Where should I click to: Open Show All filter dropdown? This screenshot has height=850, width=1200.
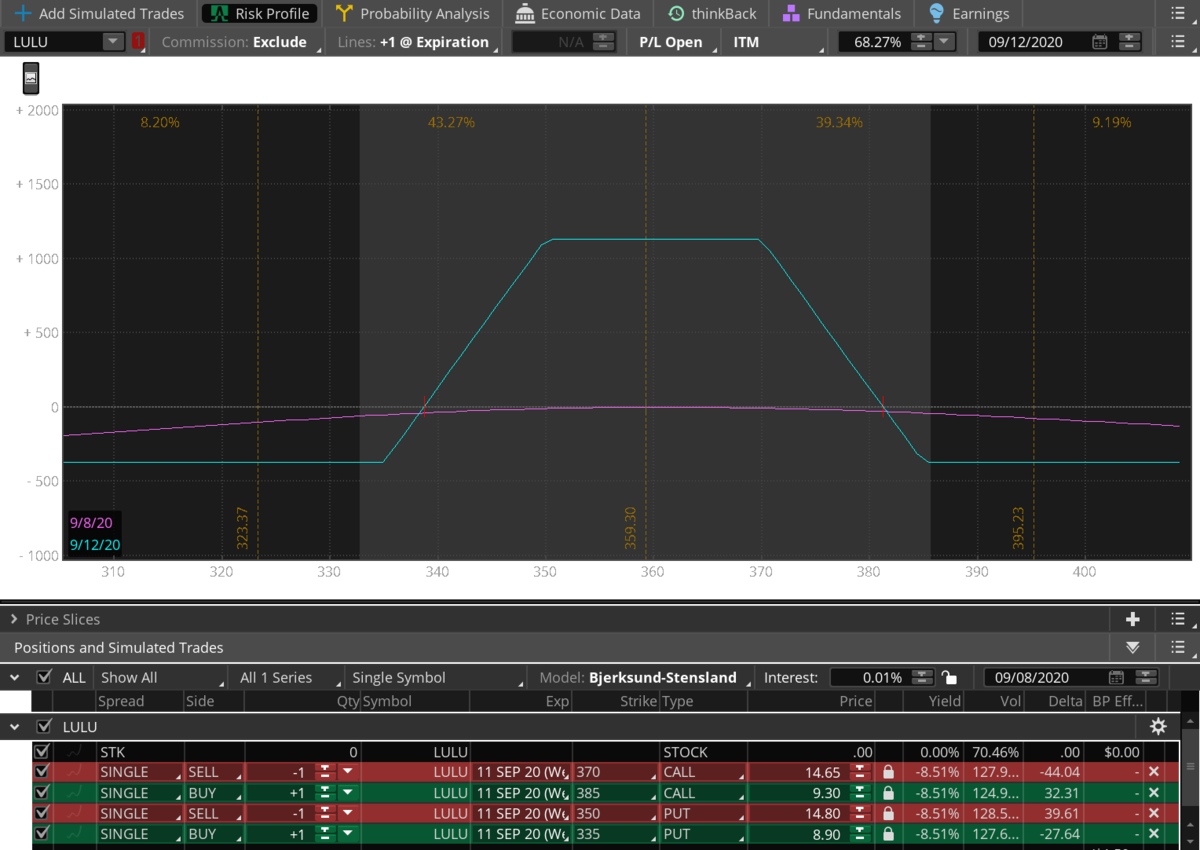[x=160, y=677]
